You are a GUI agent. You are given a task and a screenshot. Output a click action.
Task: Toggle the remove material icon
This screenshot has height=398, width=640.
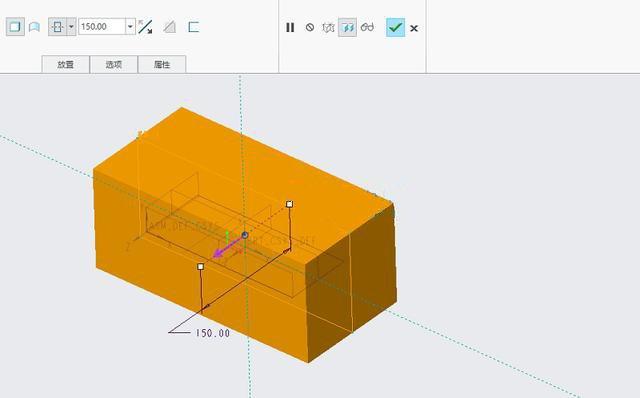pyautogui.click(x=169, y=27)
